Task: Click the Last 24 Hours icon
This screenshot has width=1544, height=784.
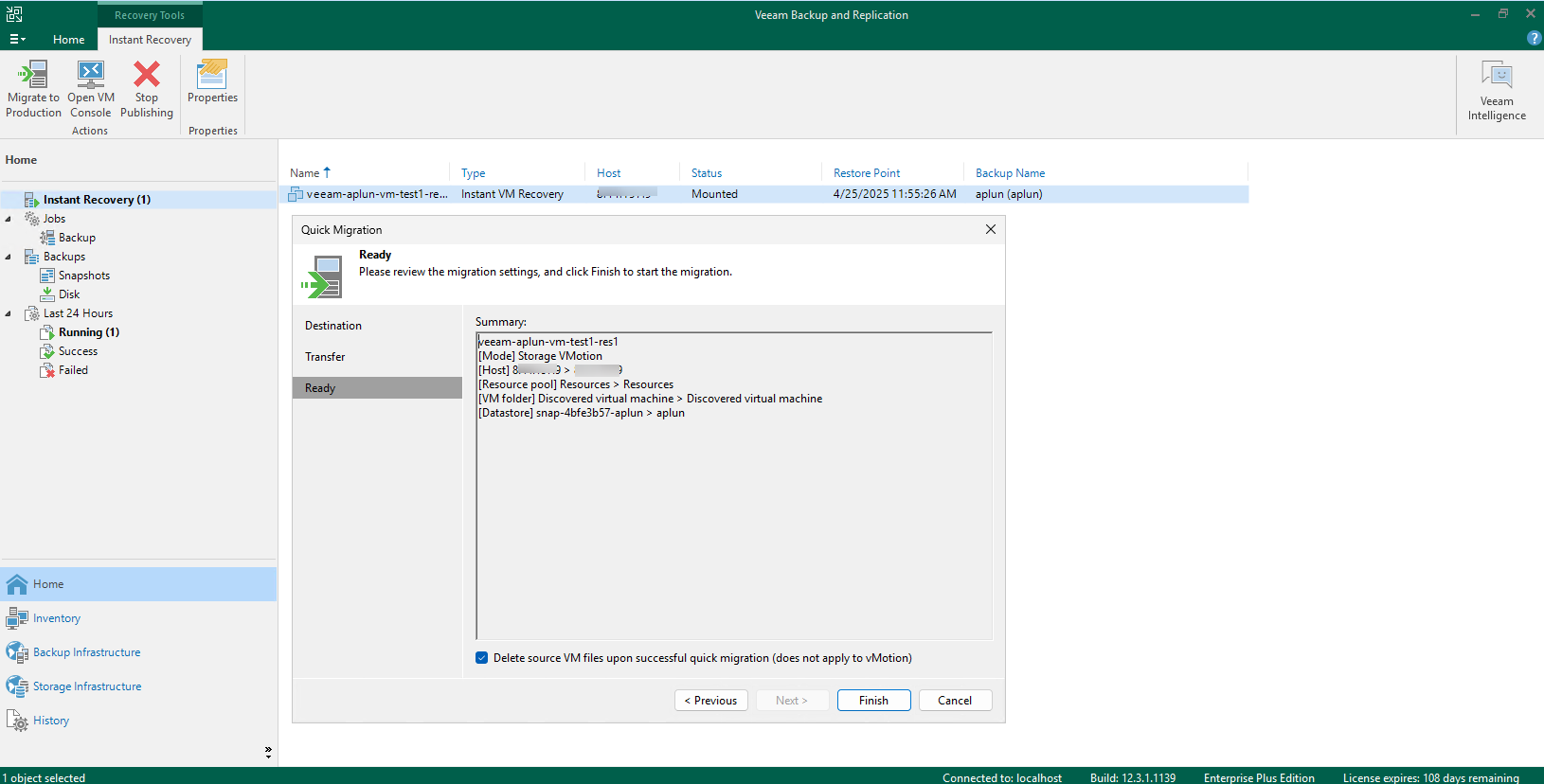Action: click(31, 313)
